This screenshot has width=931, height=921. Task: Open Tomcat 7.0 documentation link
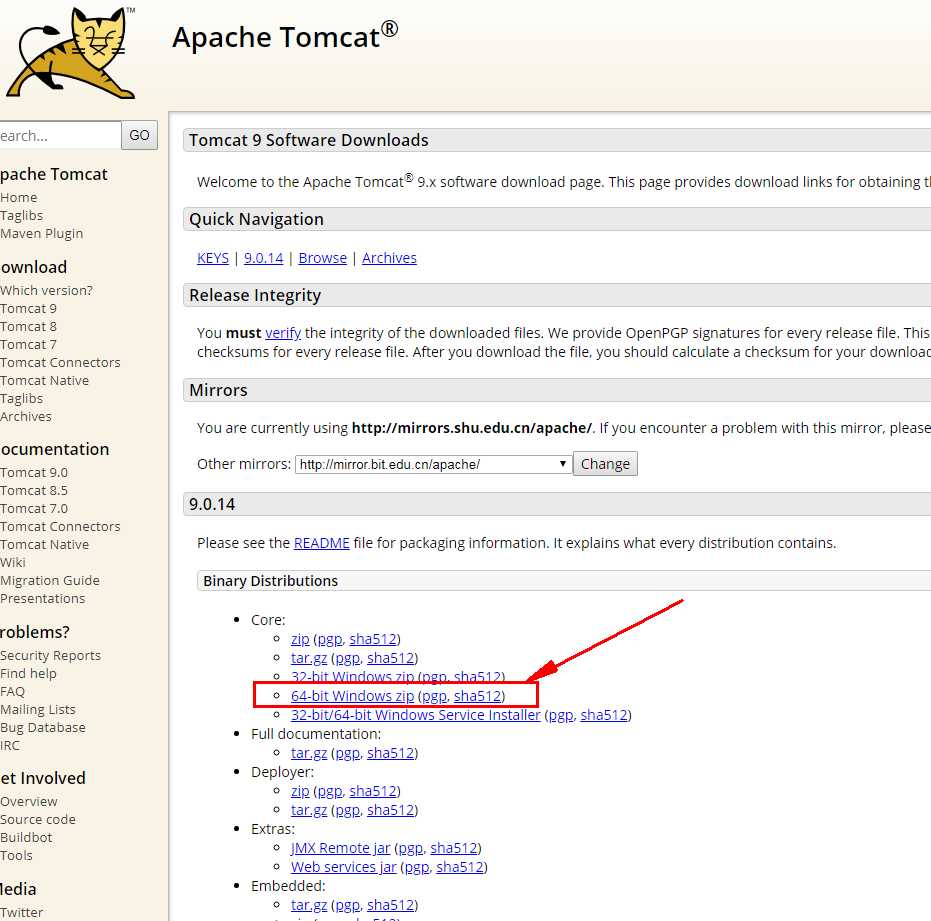pyautogui.click(x=34, y=509)
